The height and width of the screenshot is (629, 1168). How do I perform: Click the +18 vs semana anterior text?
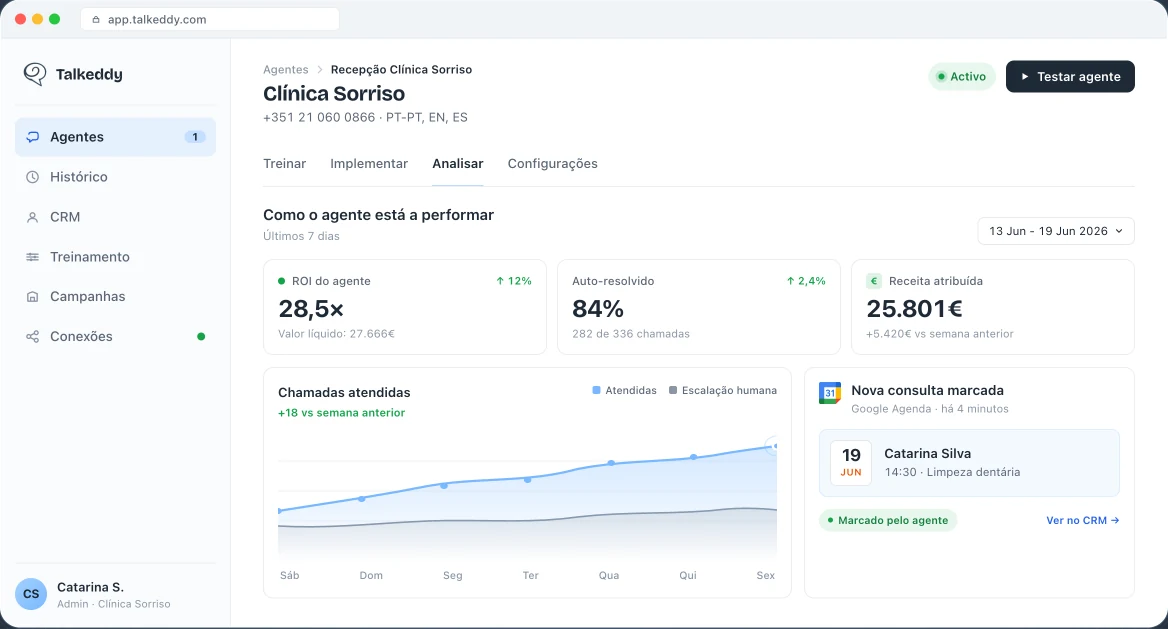(x=341, y=413)
